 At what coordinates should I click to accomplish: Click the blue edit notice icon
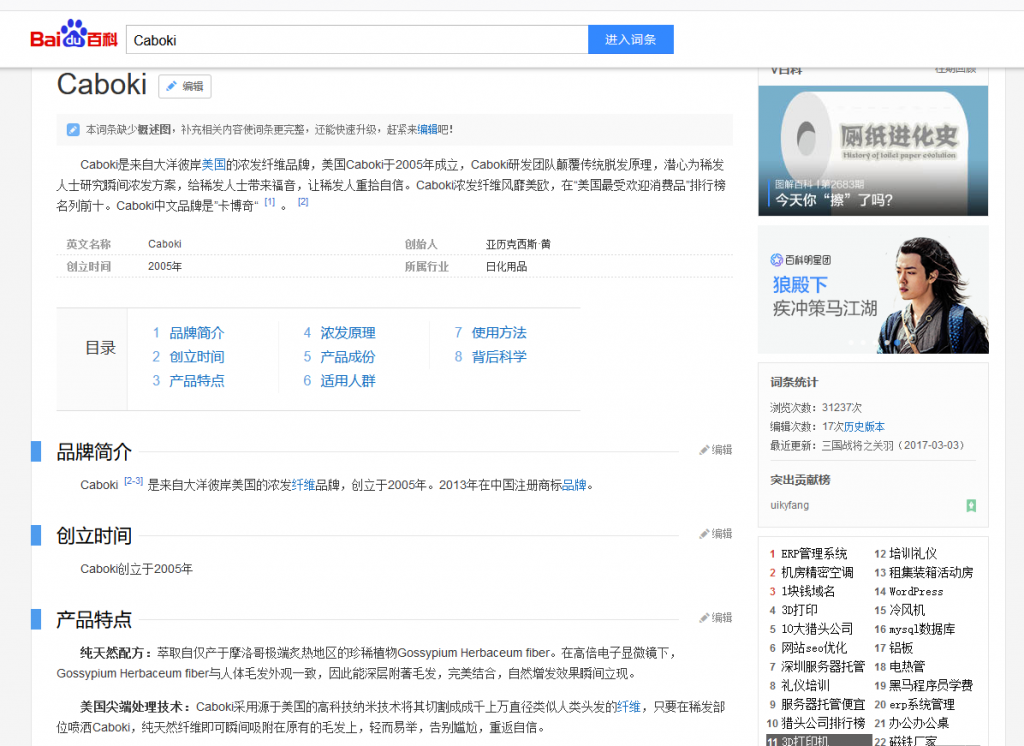click(x=73, y=129)
